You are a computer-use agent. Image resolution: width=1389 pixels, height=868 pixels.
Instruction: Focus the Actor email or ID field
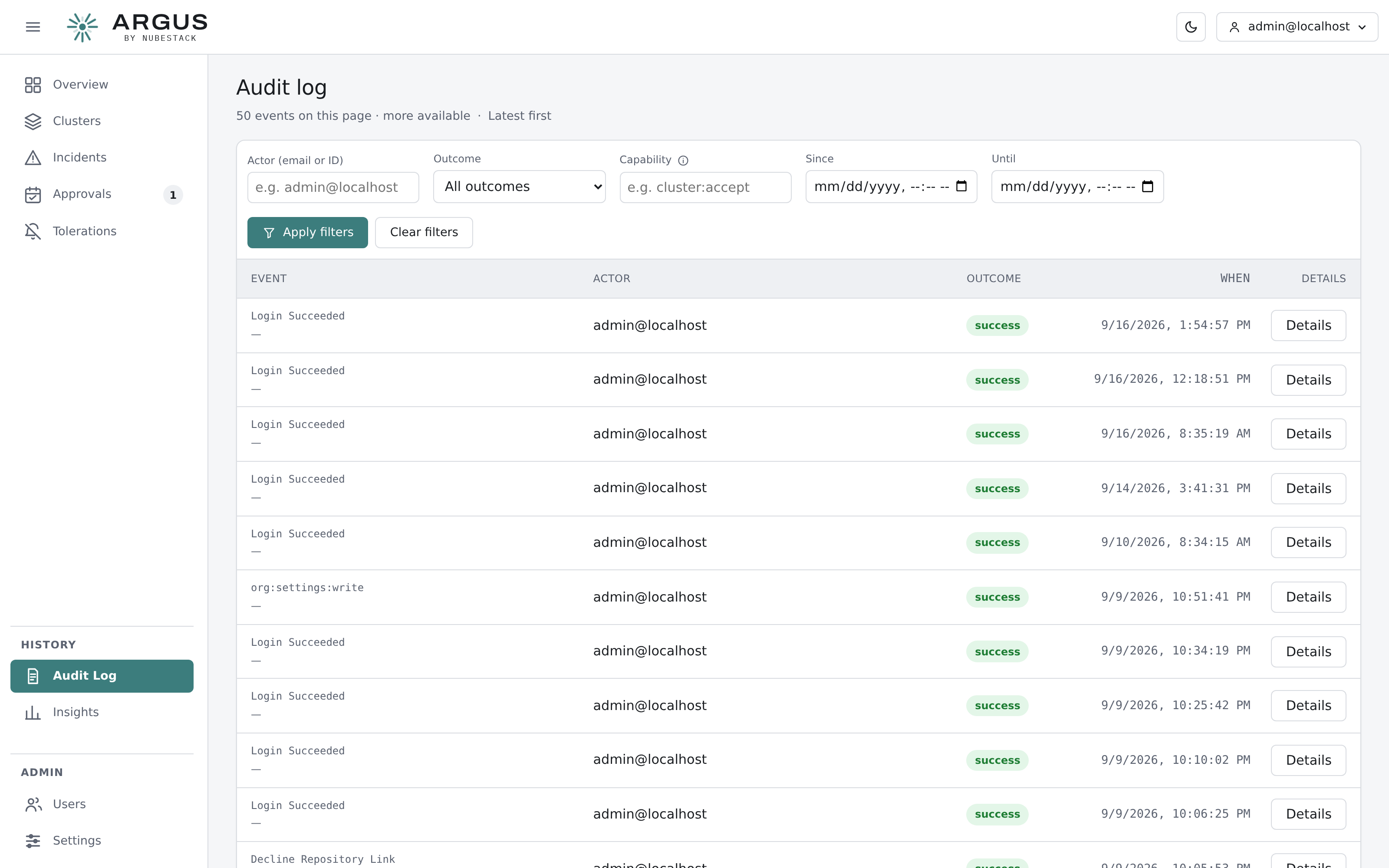coord(333,187)
